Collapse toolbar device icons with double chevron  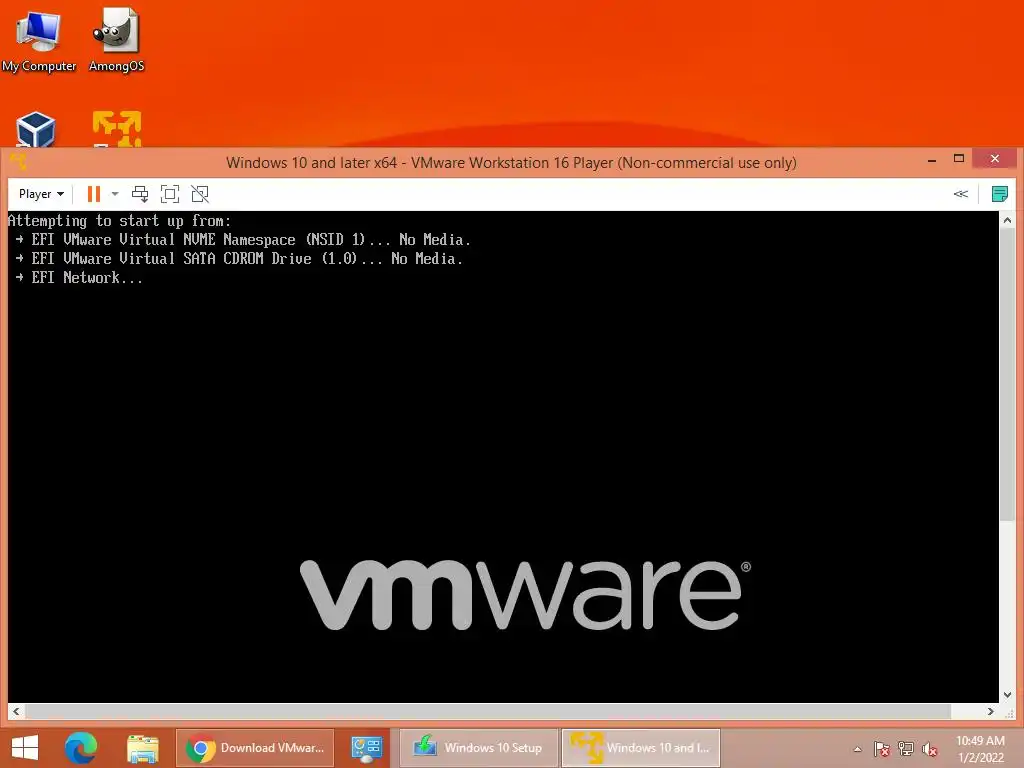click(961, 194)
